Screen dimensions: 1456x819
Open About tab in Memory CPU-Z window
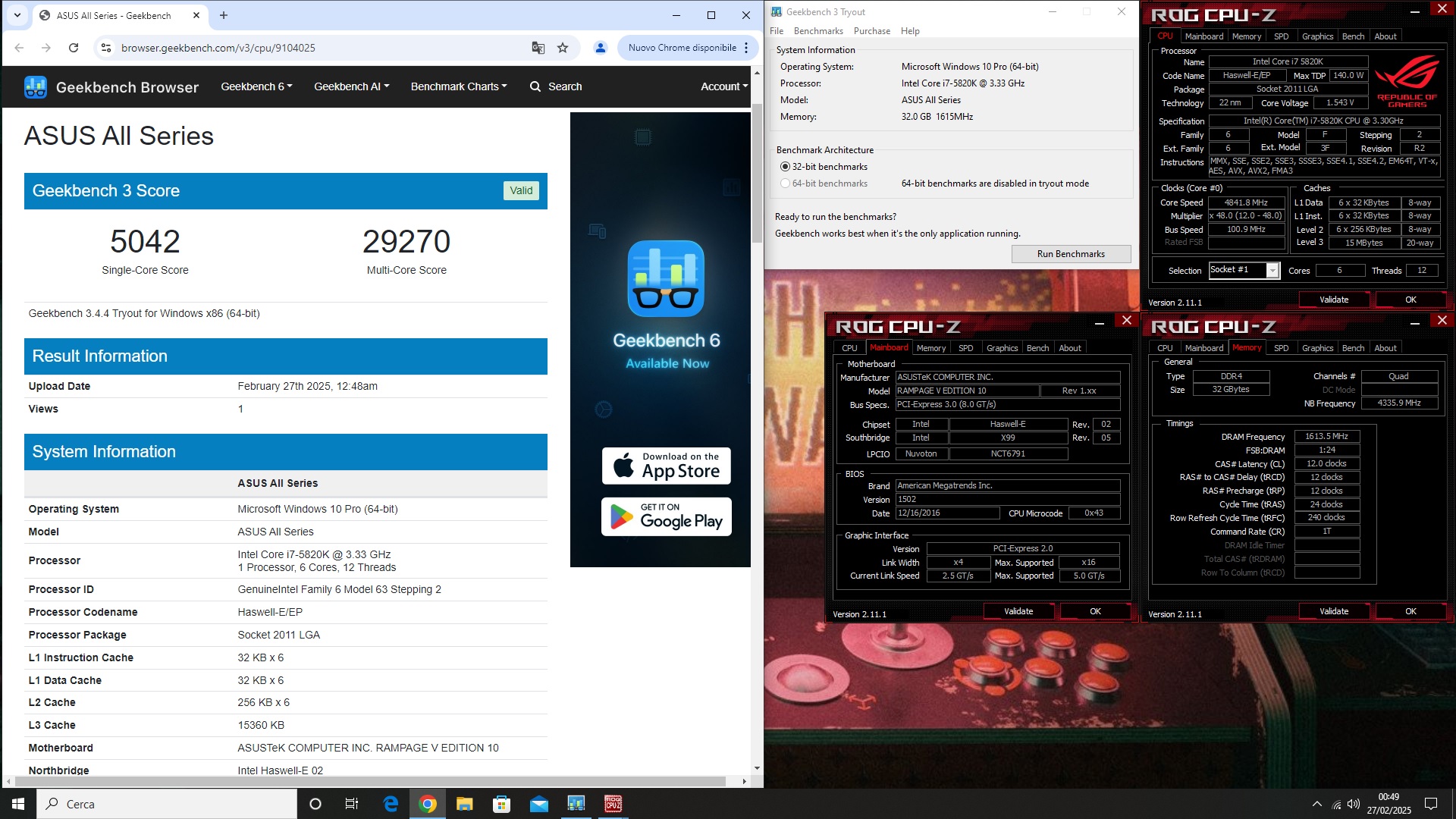click(1385, 348)
